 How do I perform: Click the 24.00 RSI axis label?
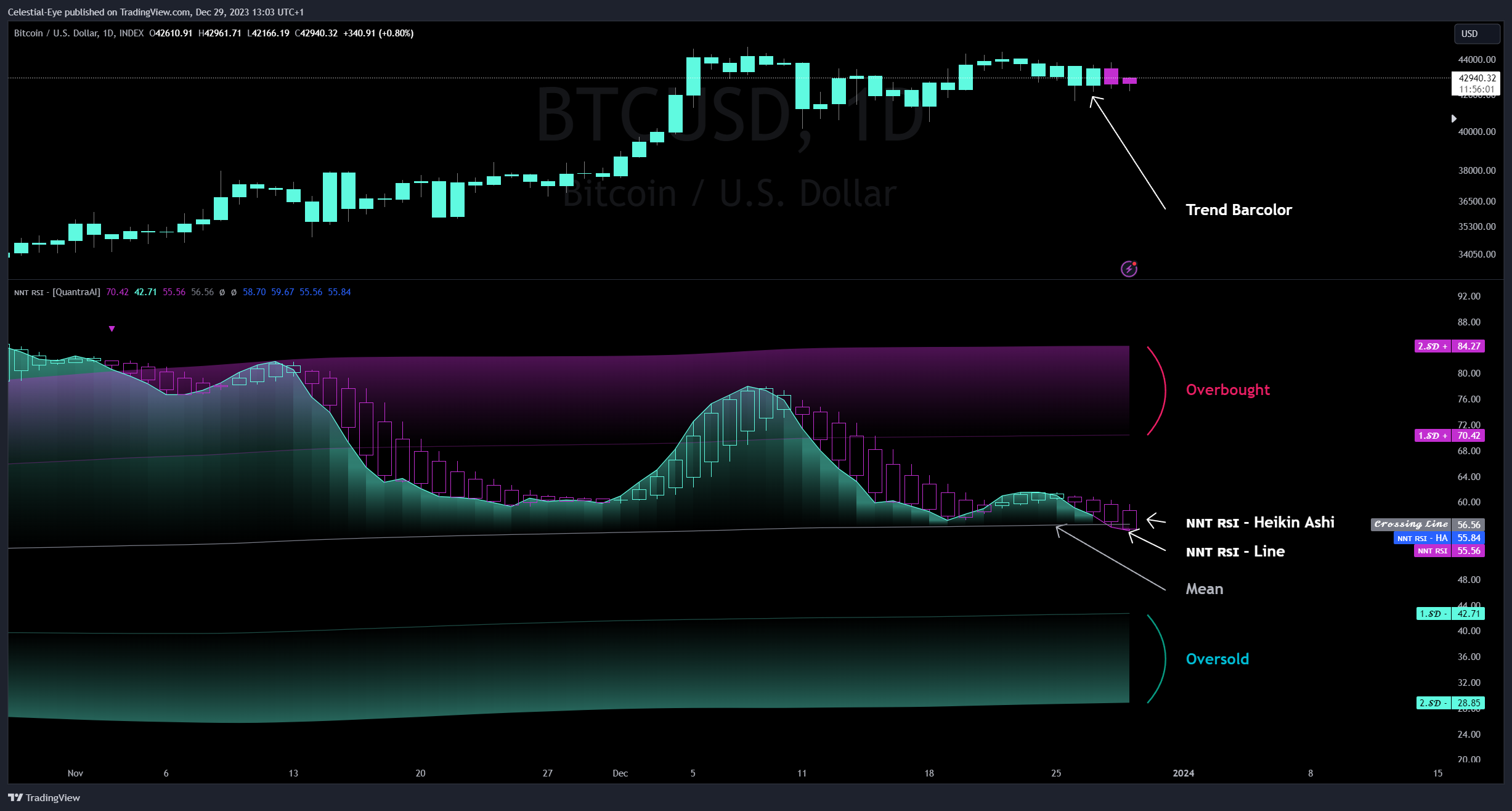pos(1469,735)
